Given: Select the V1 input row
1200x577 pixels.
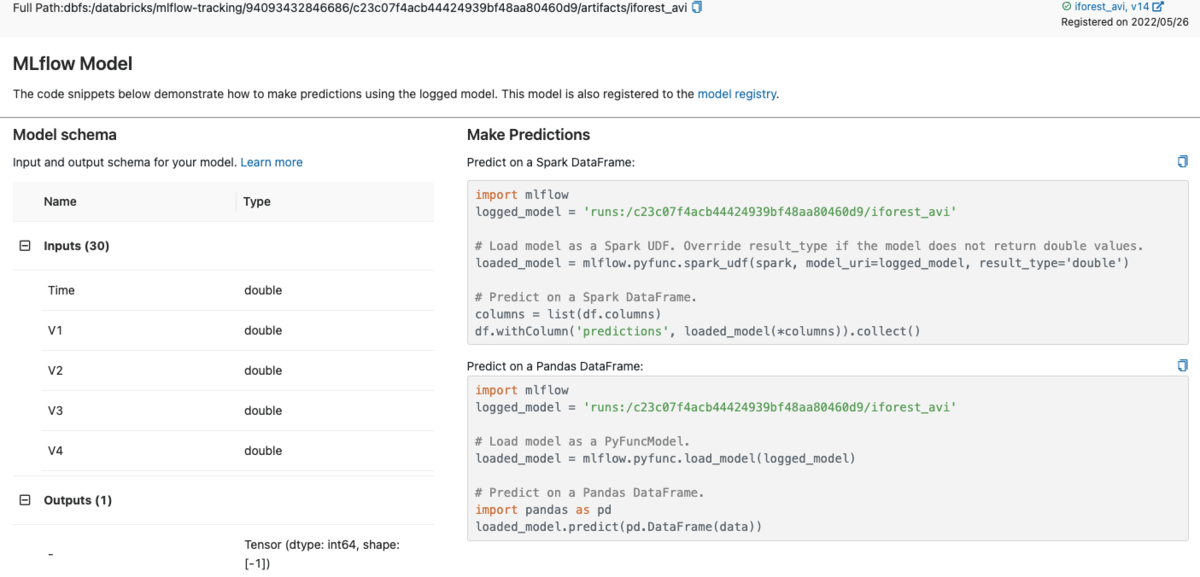Looking at the screenshot, I should [x=223, y=331].
